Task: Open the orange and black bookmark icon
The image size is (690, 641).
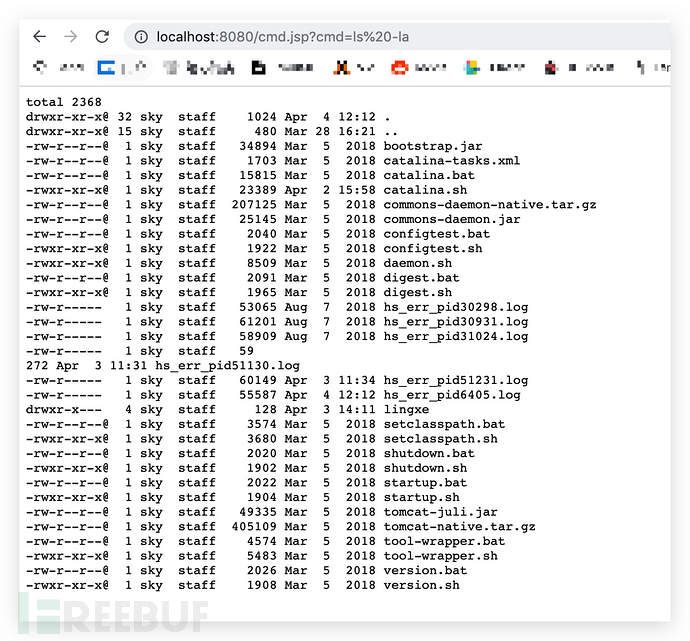Action: click(341, 68)
